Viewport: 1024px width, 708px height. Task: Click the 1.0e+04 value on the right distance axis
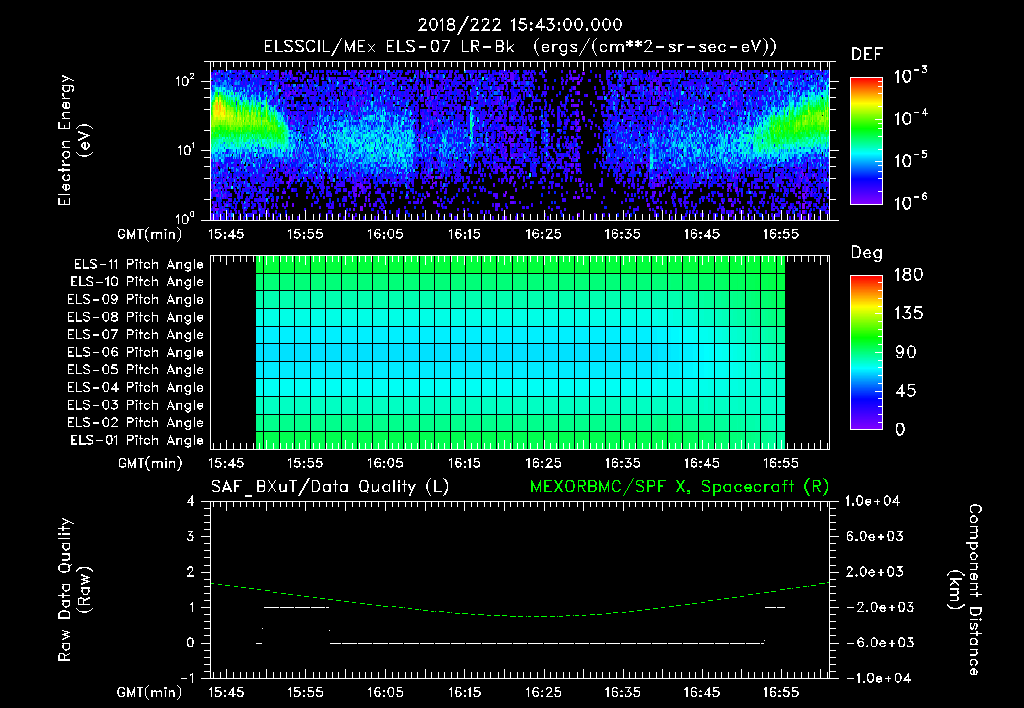872,502
